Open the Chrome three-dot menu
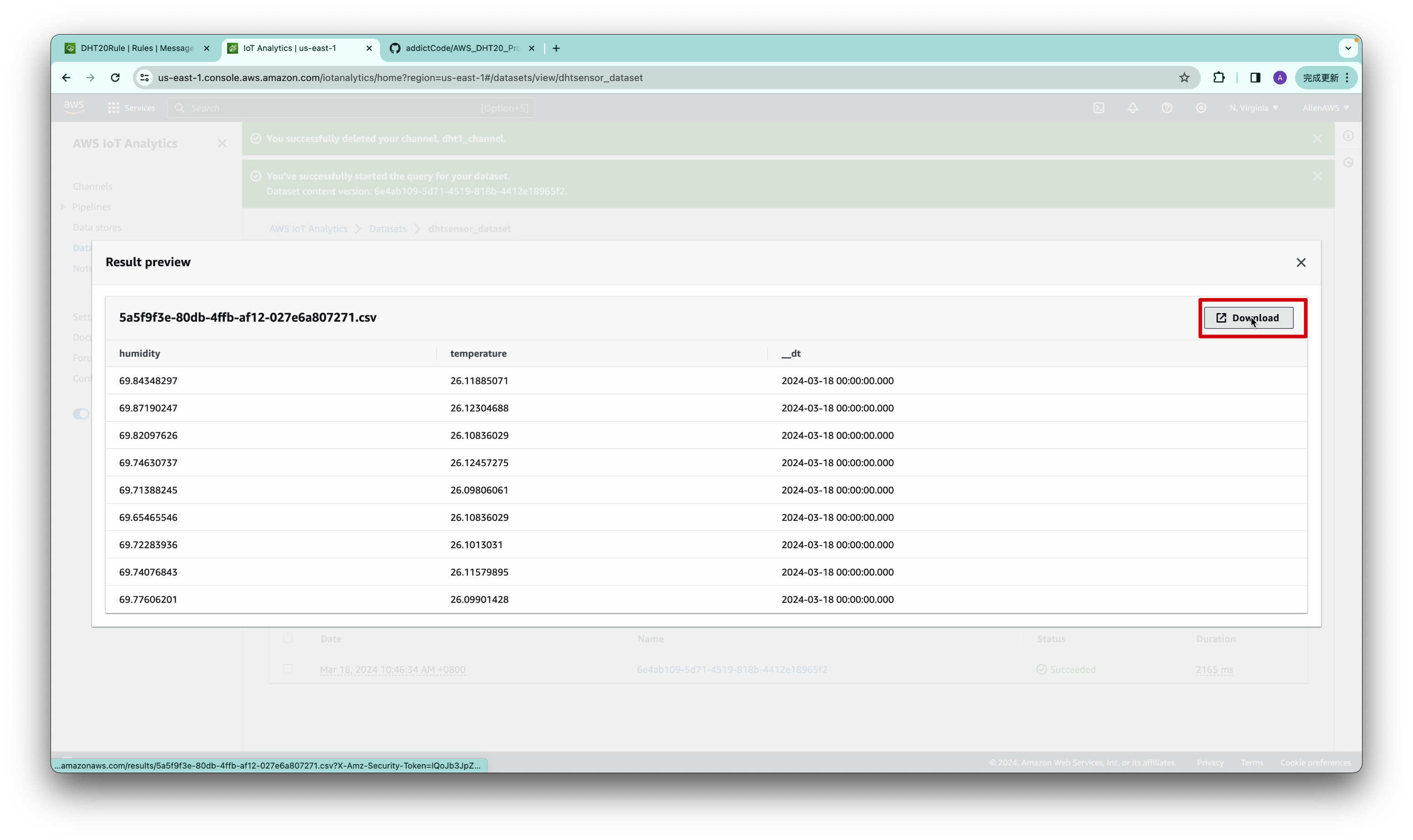This screenshot has width=1413, height=840. click(x=1347, y=77)
